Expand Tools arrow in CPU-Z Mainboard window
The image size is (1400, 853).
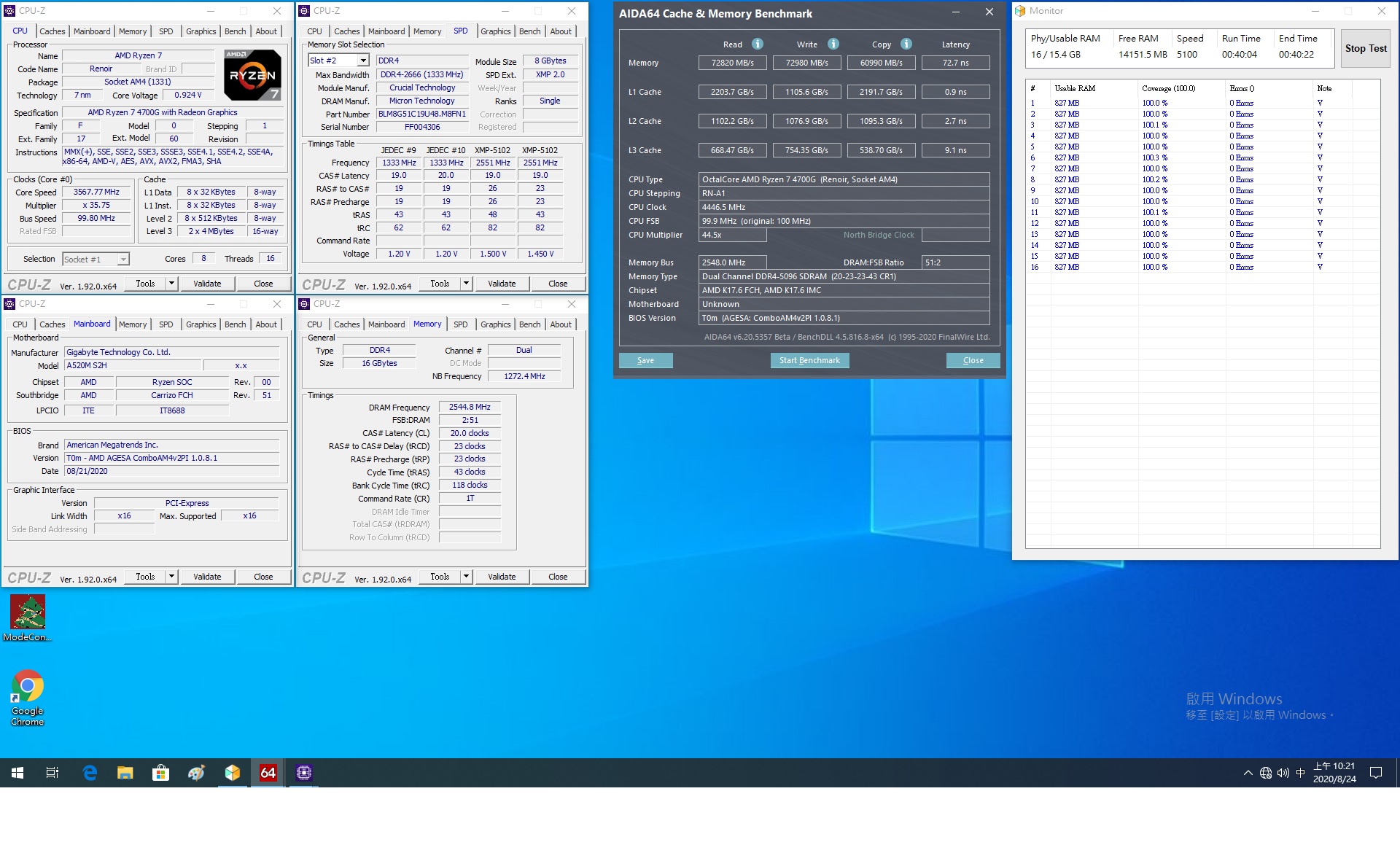(x=171, y=577)
